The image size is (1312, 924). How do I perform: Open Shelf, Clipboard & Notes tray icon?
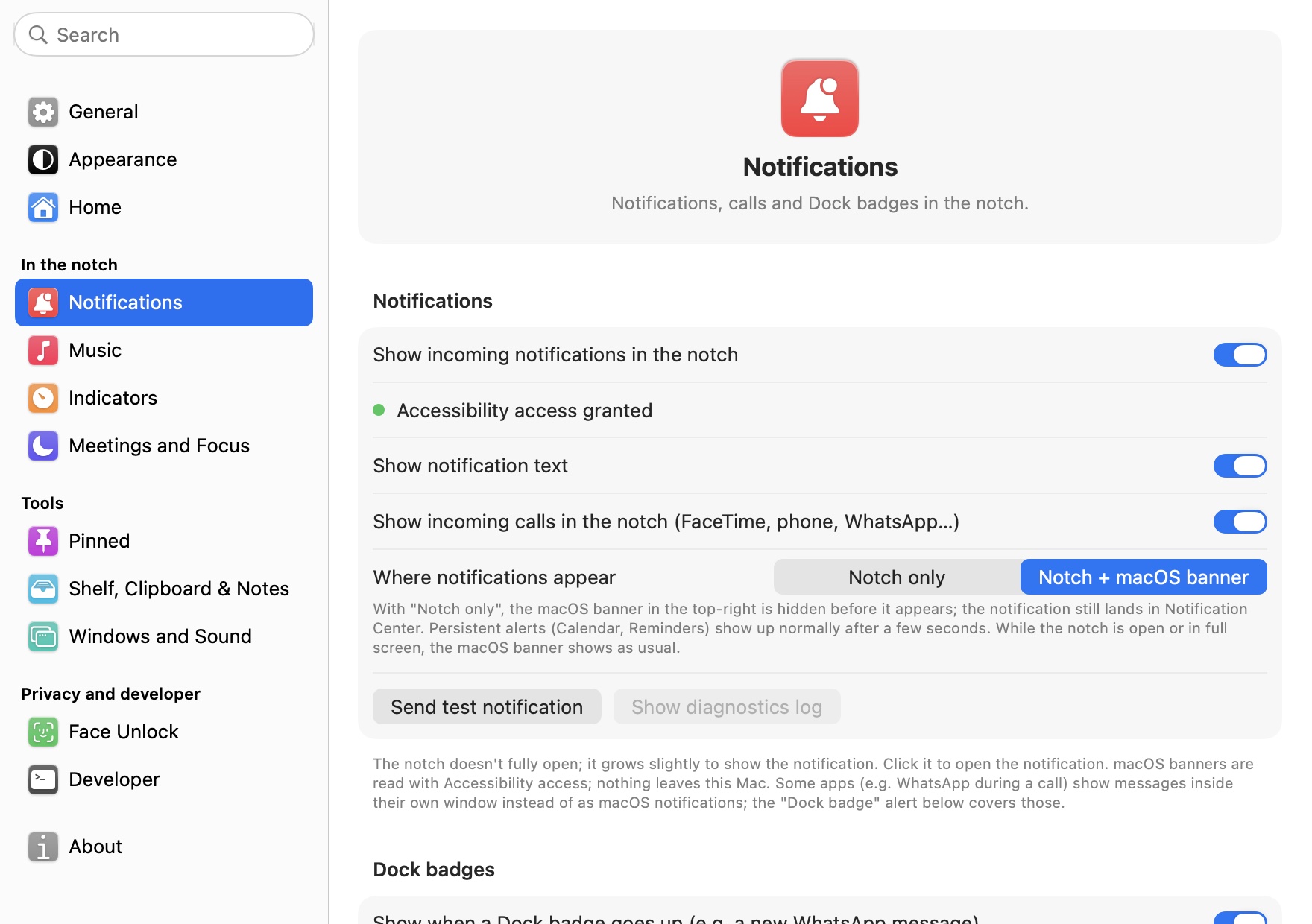tap(43, 589)
